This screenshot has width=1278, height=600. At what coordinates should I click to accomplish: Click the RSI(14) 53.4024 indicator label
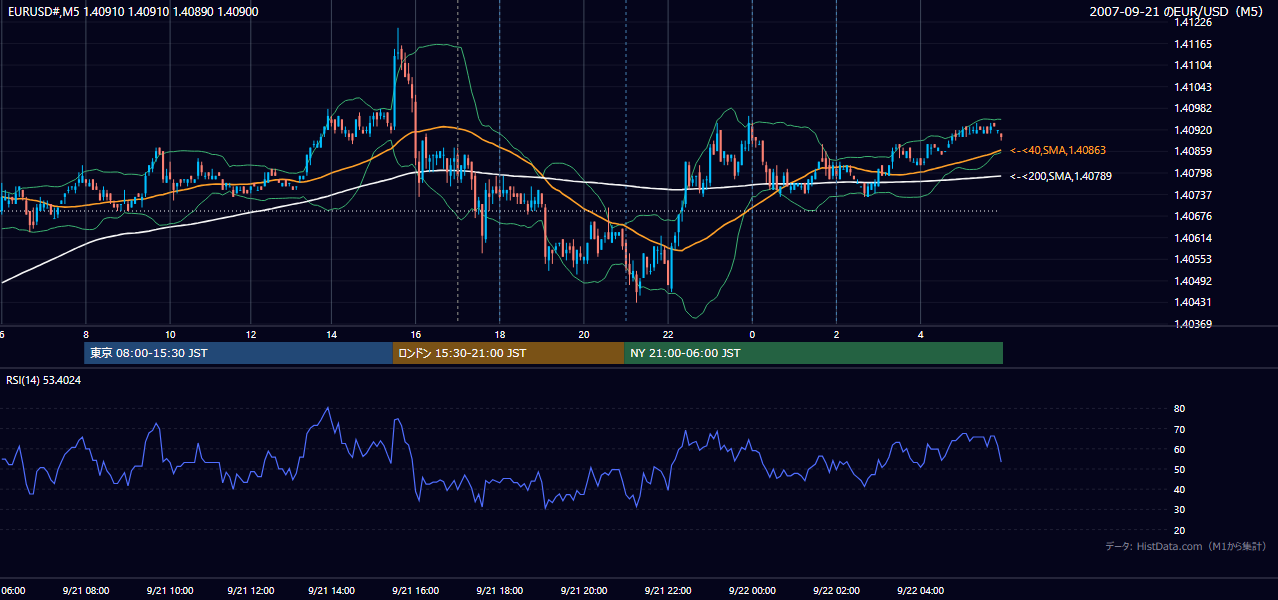[x=44, y=380]
